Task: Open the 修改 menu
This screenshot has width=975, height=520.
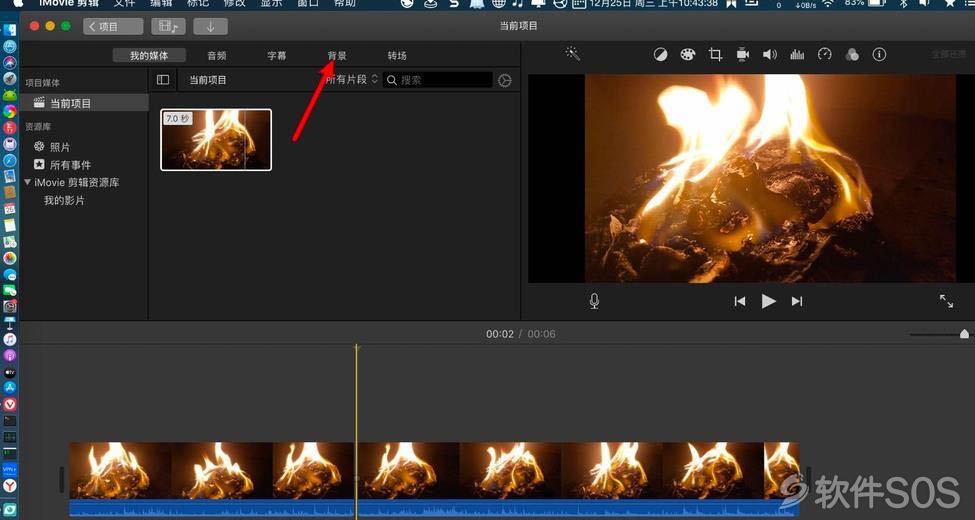Action: [x=234, y=3]
